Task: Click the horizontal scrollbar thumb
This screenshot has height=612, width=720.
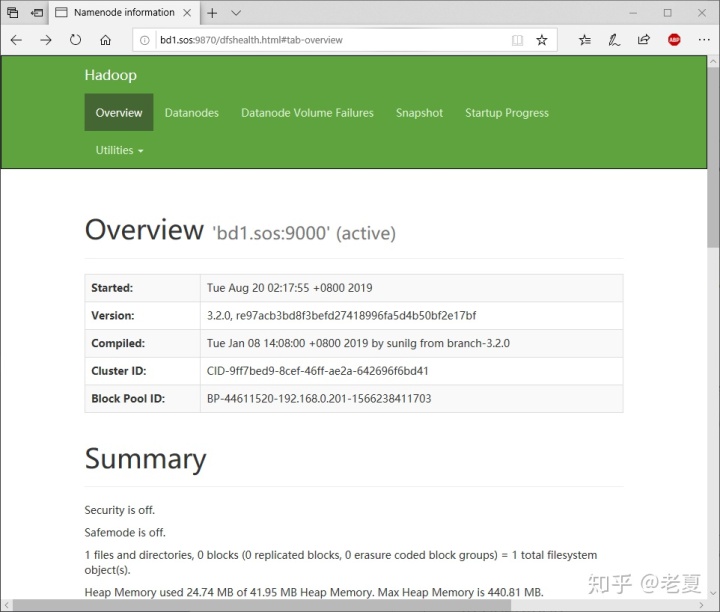Action: [262, 605]
